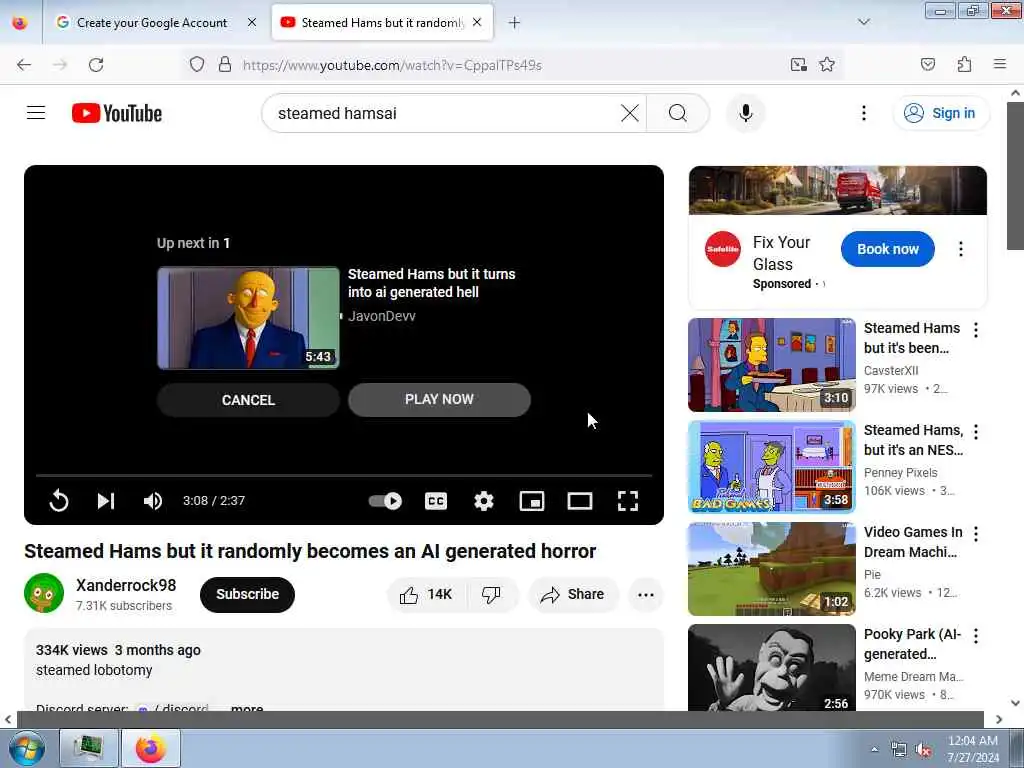Open the Firefox application menu
Image resolution: width=1024 pixels, height=768 pixels.
click(999, 65)
